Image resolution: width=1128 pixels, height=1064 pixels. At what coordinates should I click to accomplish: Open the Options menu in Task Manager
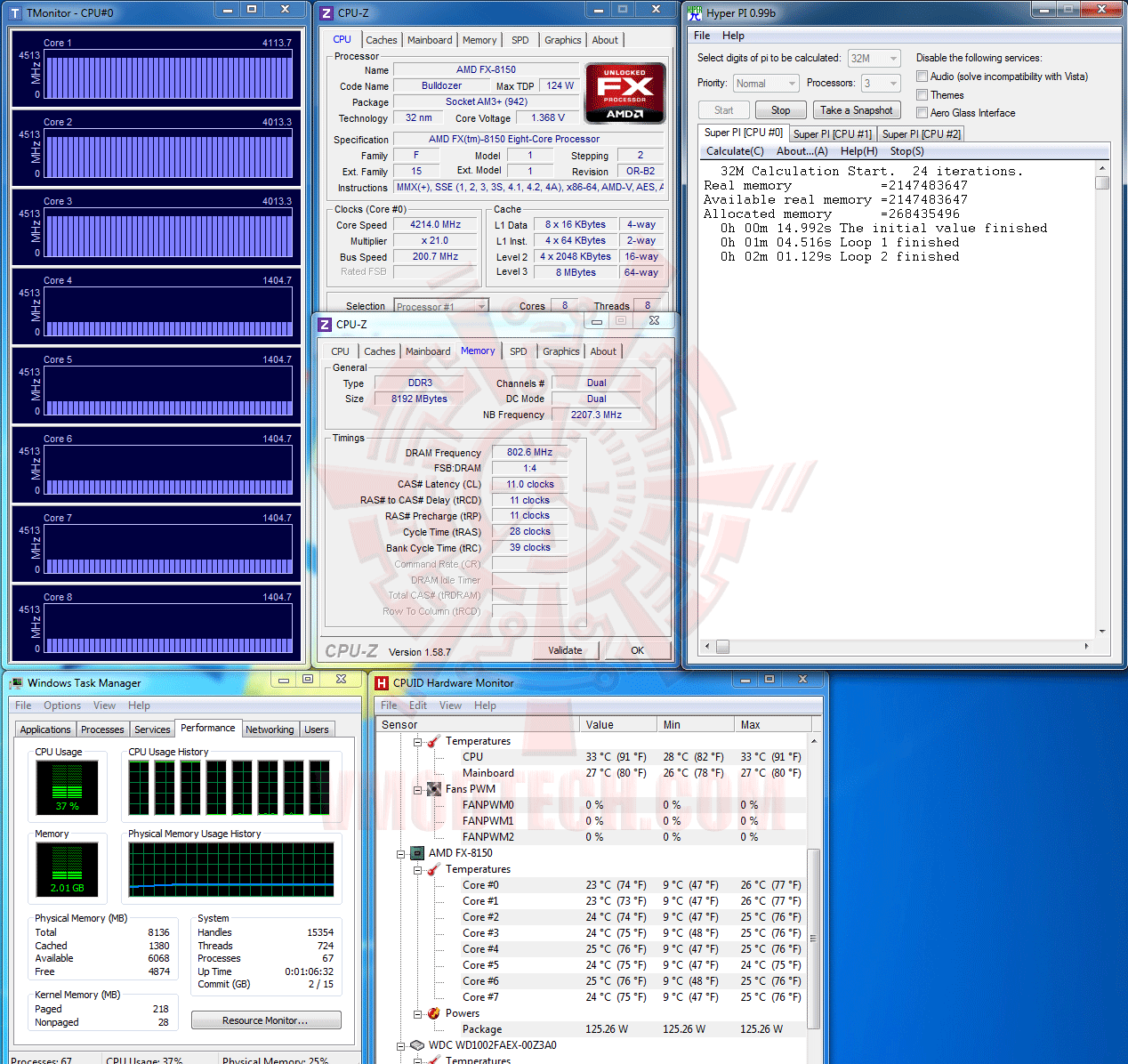(x=62, y=705)
